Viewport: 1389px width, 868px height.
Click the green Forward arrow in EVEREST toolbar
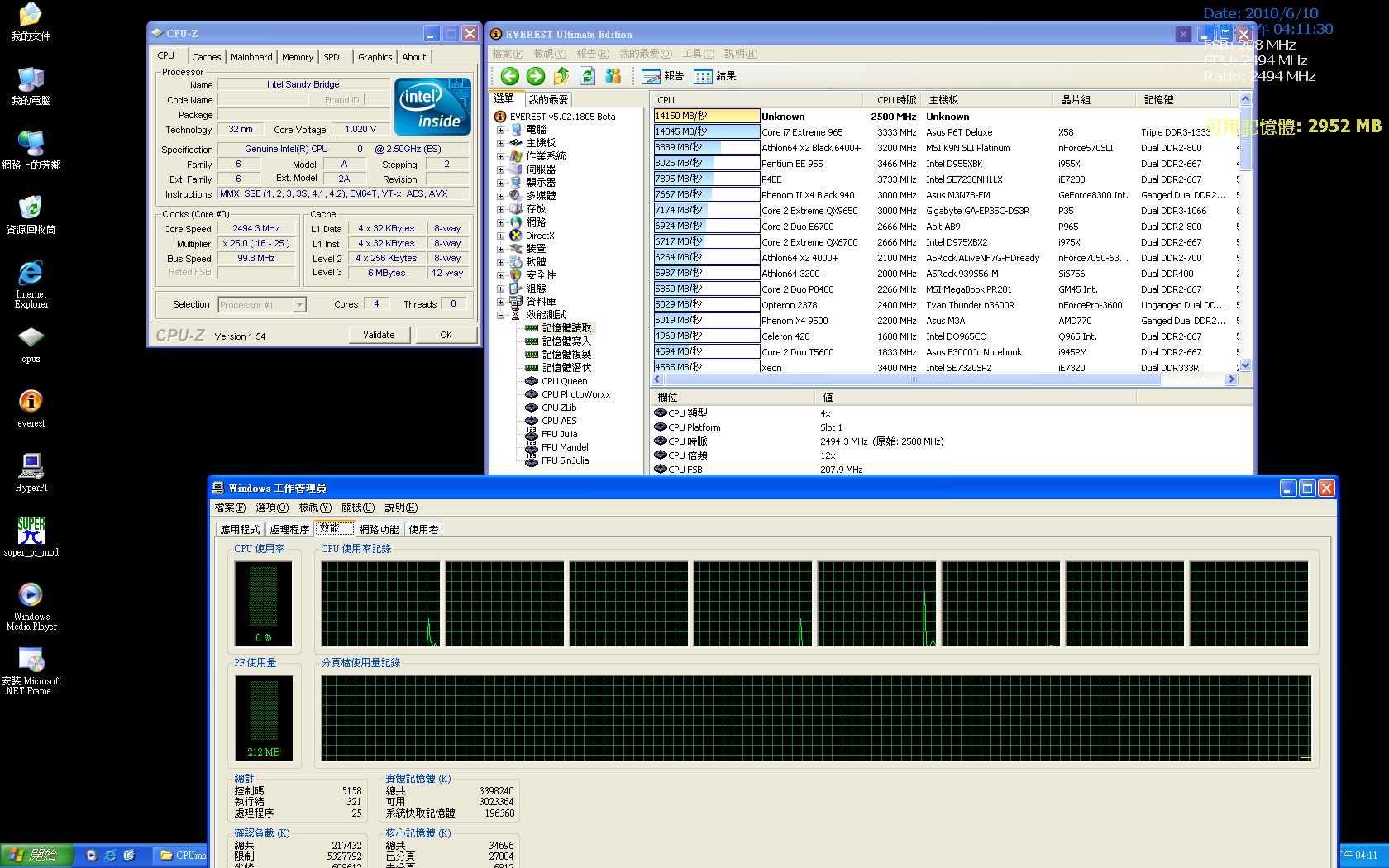(x=535, y=75)
